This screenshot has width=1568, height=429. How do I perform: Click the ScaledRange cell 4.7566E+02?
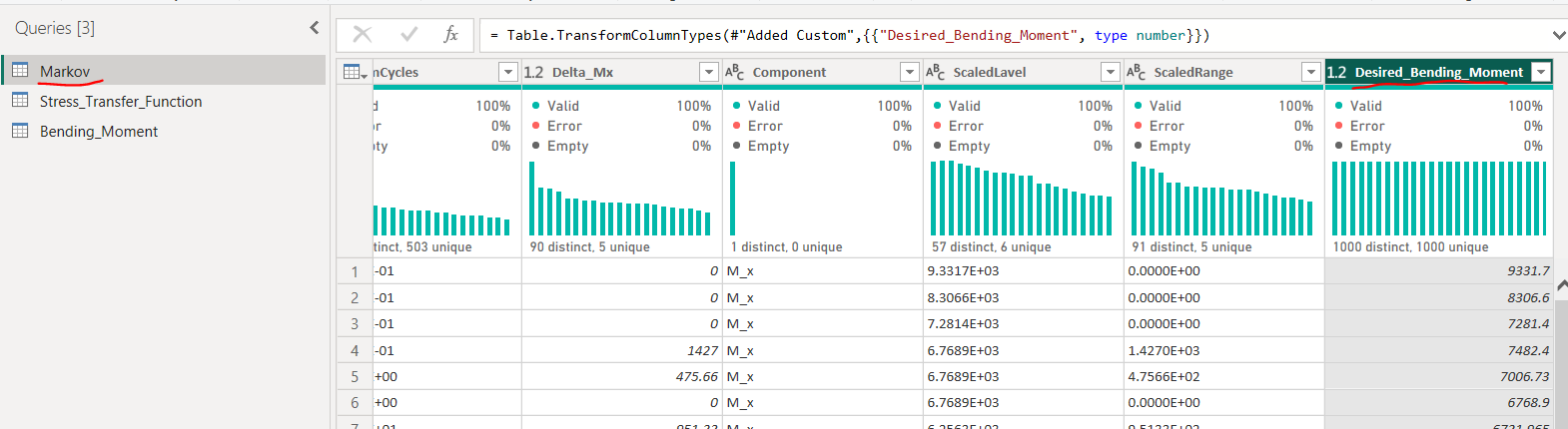[x=1223, y=376]
